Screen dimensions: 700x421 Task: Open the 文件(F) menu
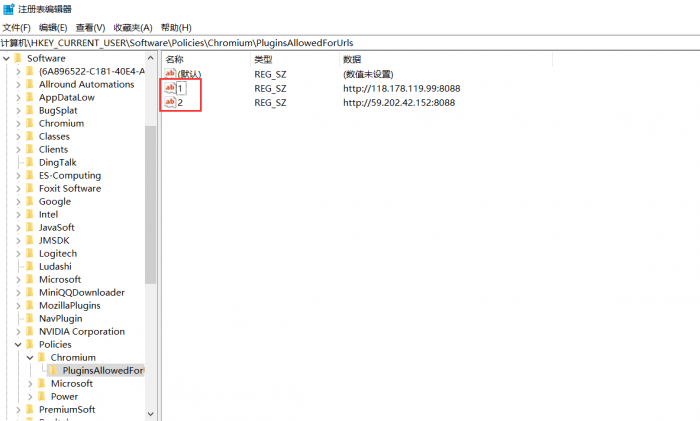16,28
